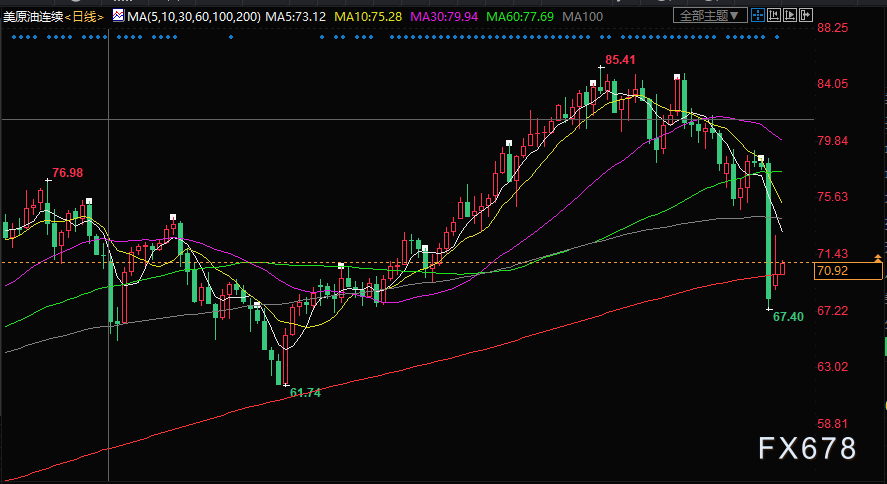This screenshot has width=887, height=484.
Task: Open the MA indicator chart icon
Action: pos(118,16)
